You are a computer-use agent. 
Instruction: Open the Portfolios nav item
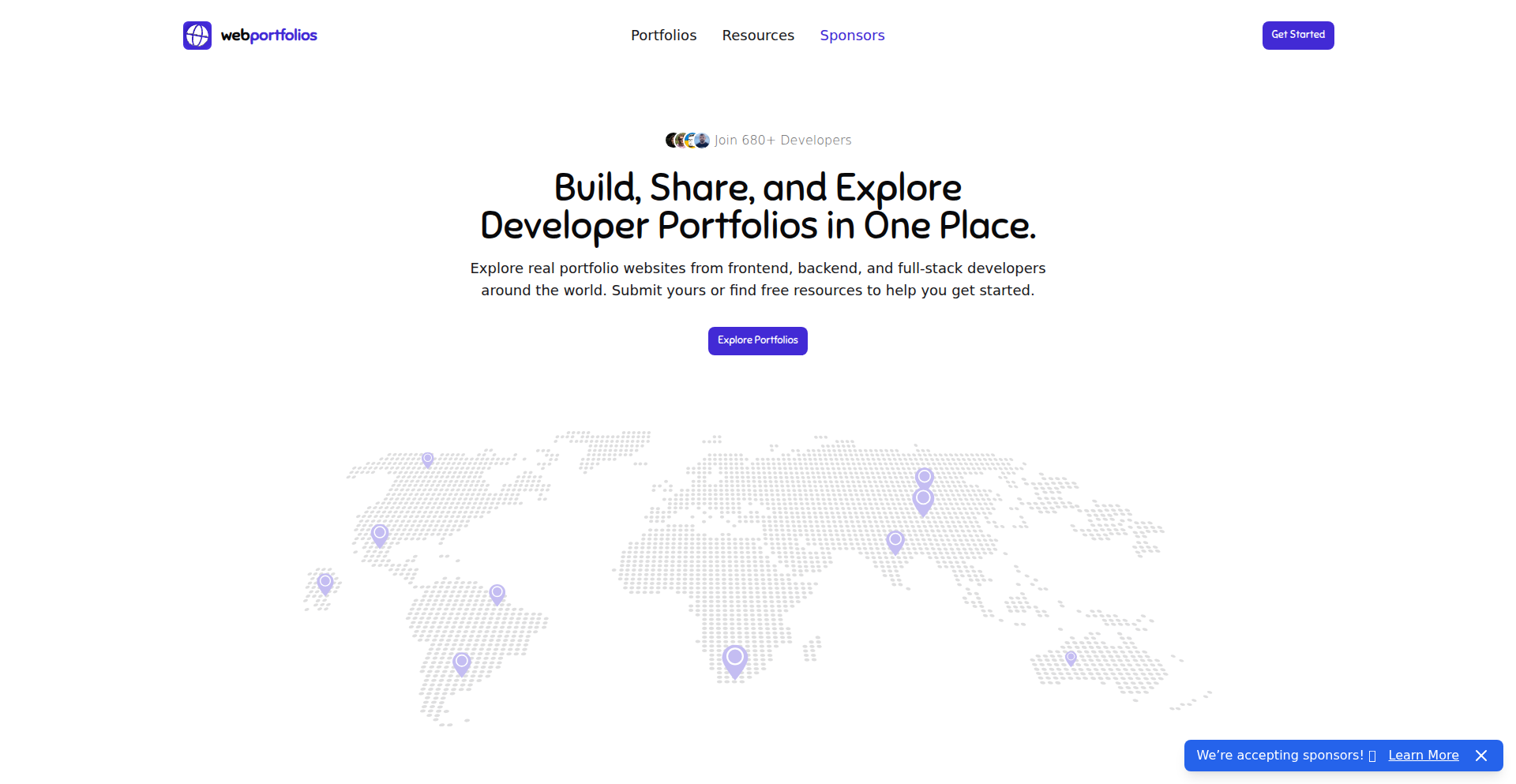pos(663,36)
